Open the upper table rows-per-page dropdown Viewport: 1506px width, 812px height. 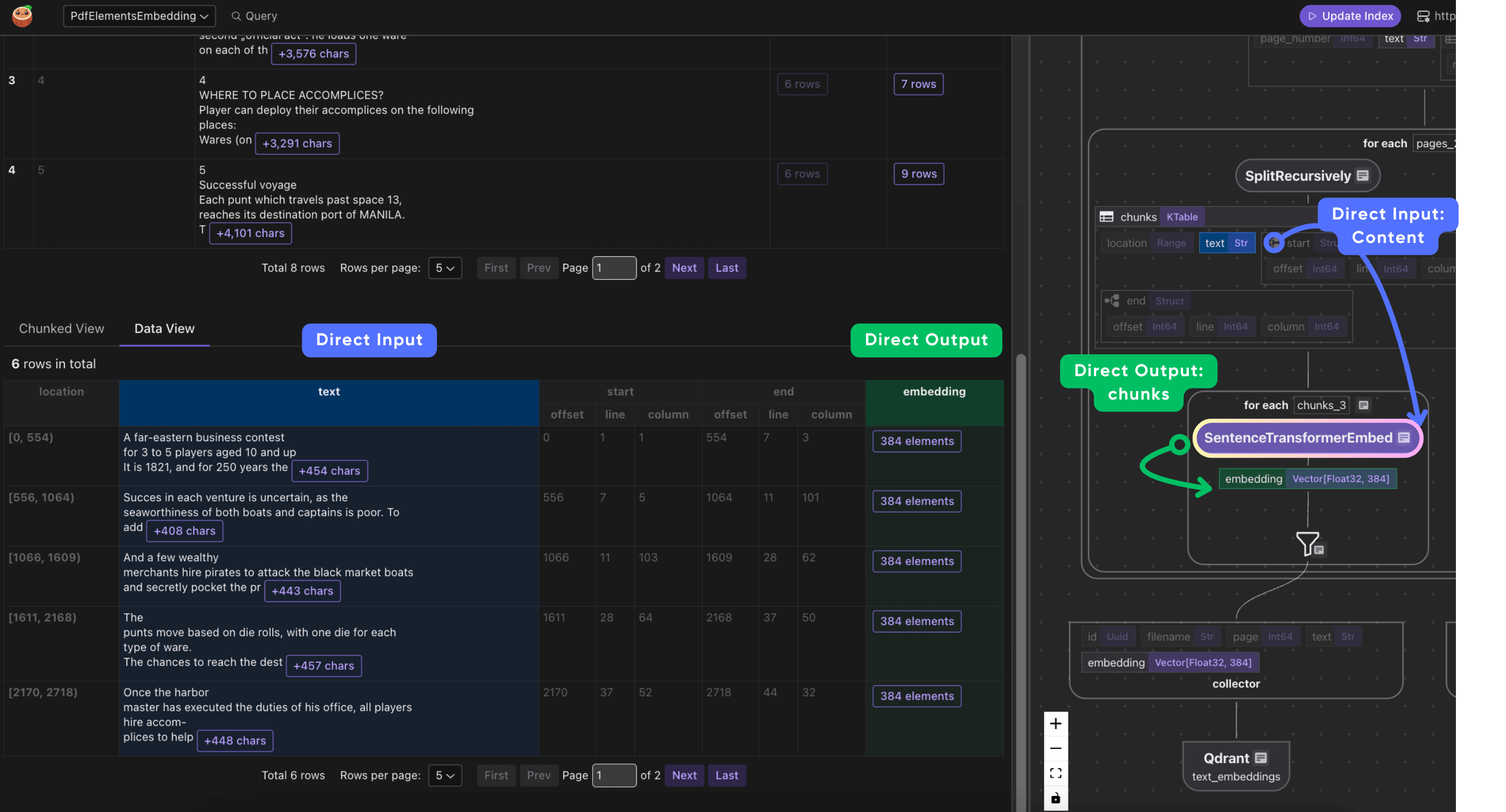[444, 268]
